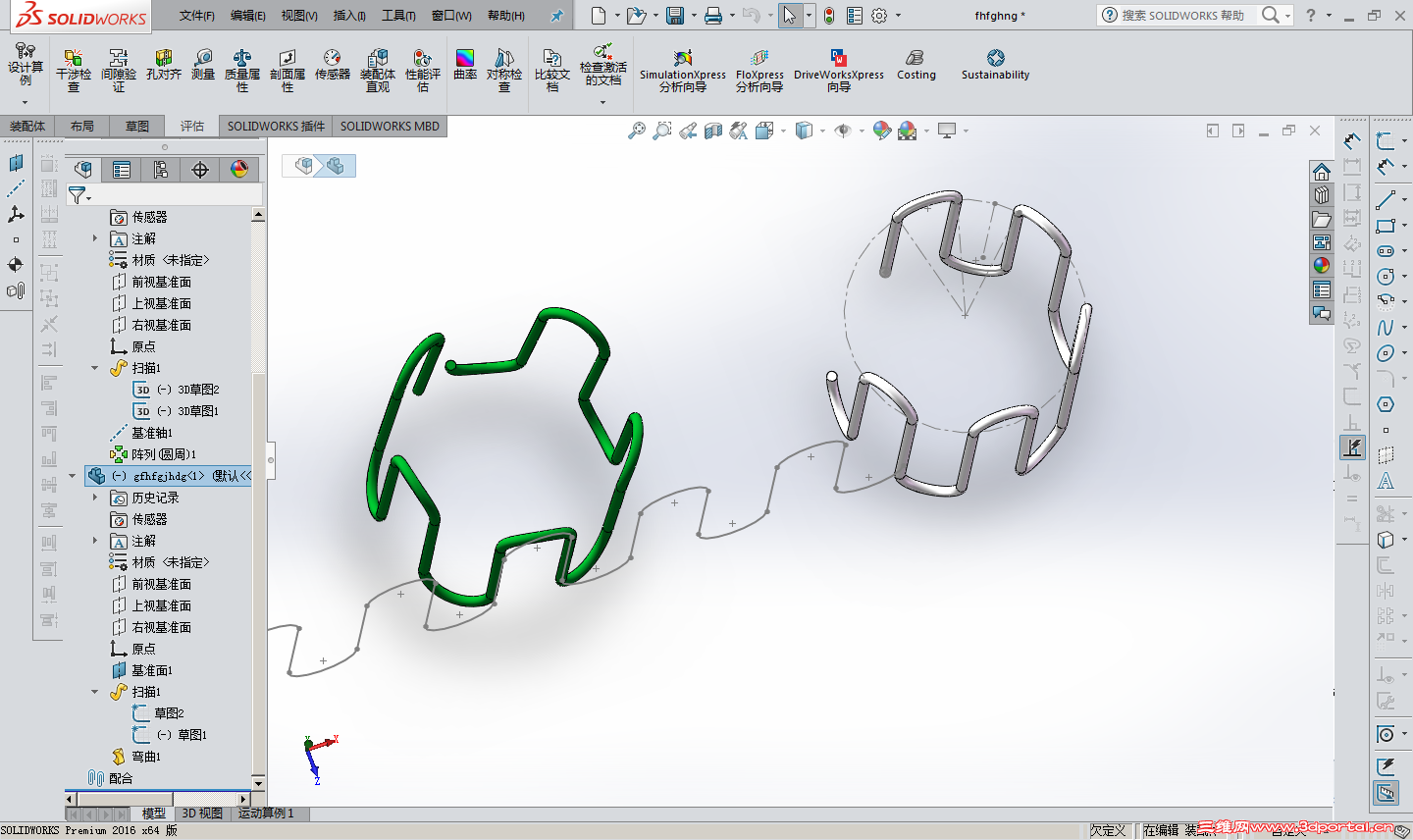Open the 插入(I) menu

tap(349, 16)
